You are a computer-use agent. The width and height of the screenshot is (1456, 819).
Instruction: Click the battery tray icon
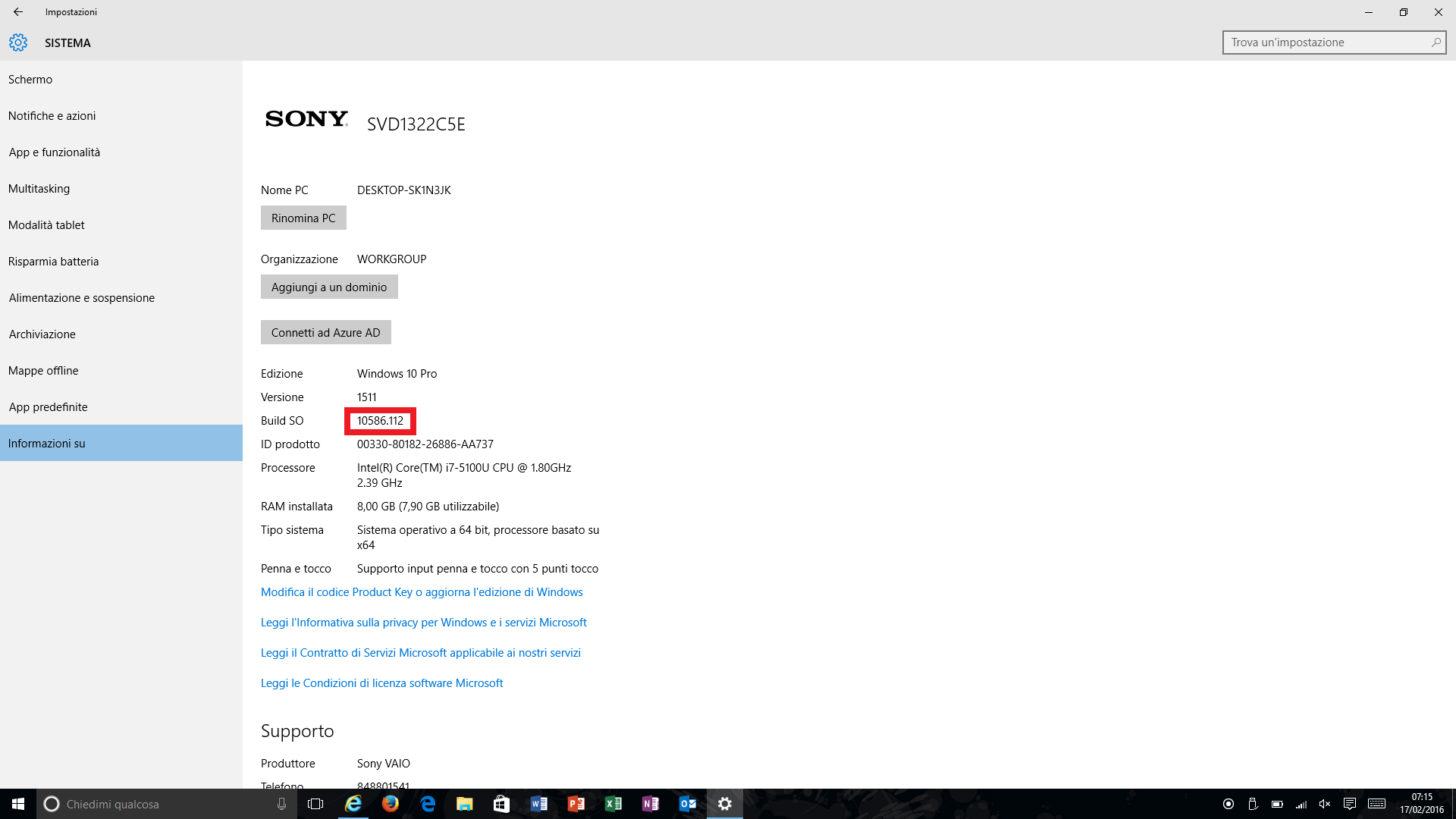1277,804
